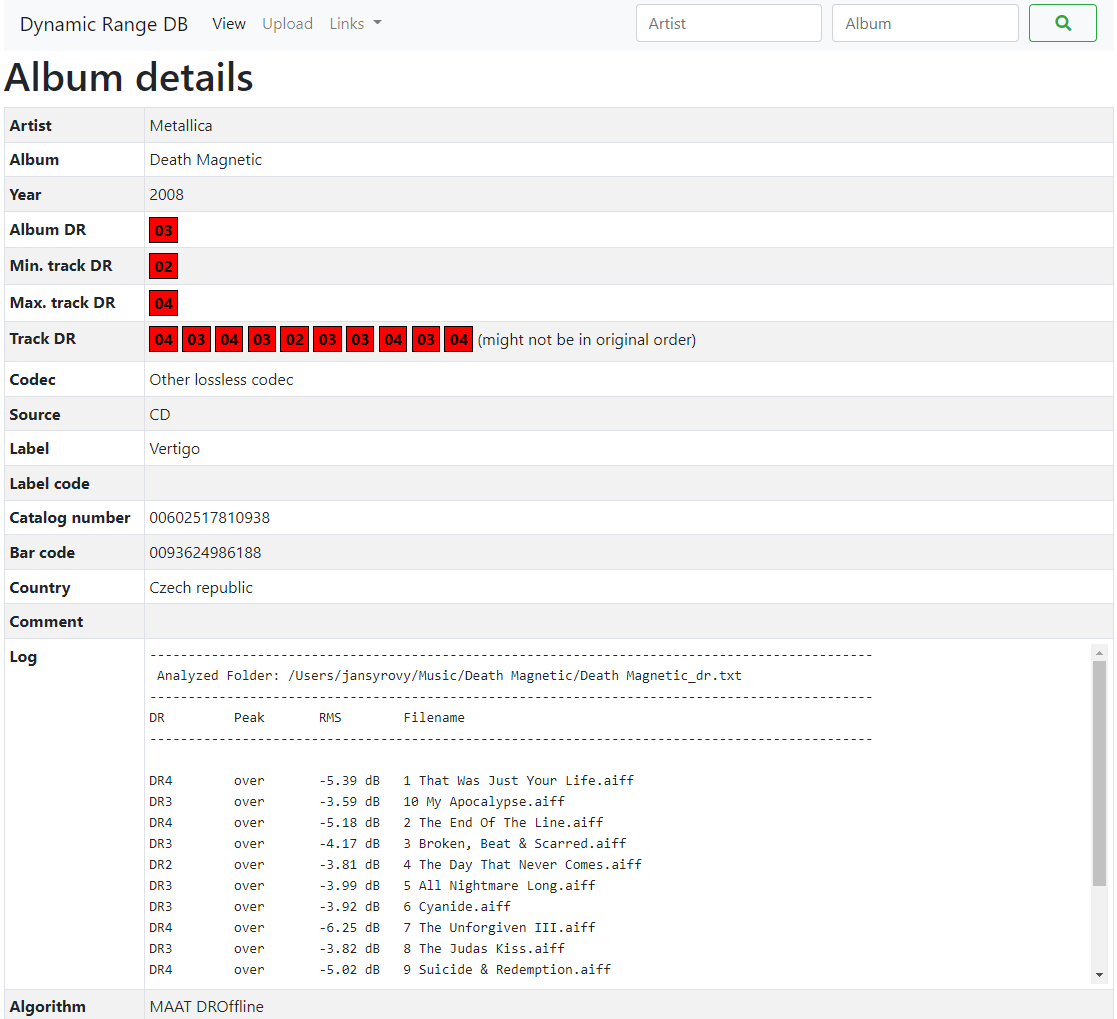The width and height of the screenshot is (1117, 1019).
Task: Select catalog number 00602517810938
Action: (209, 518)
